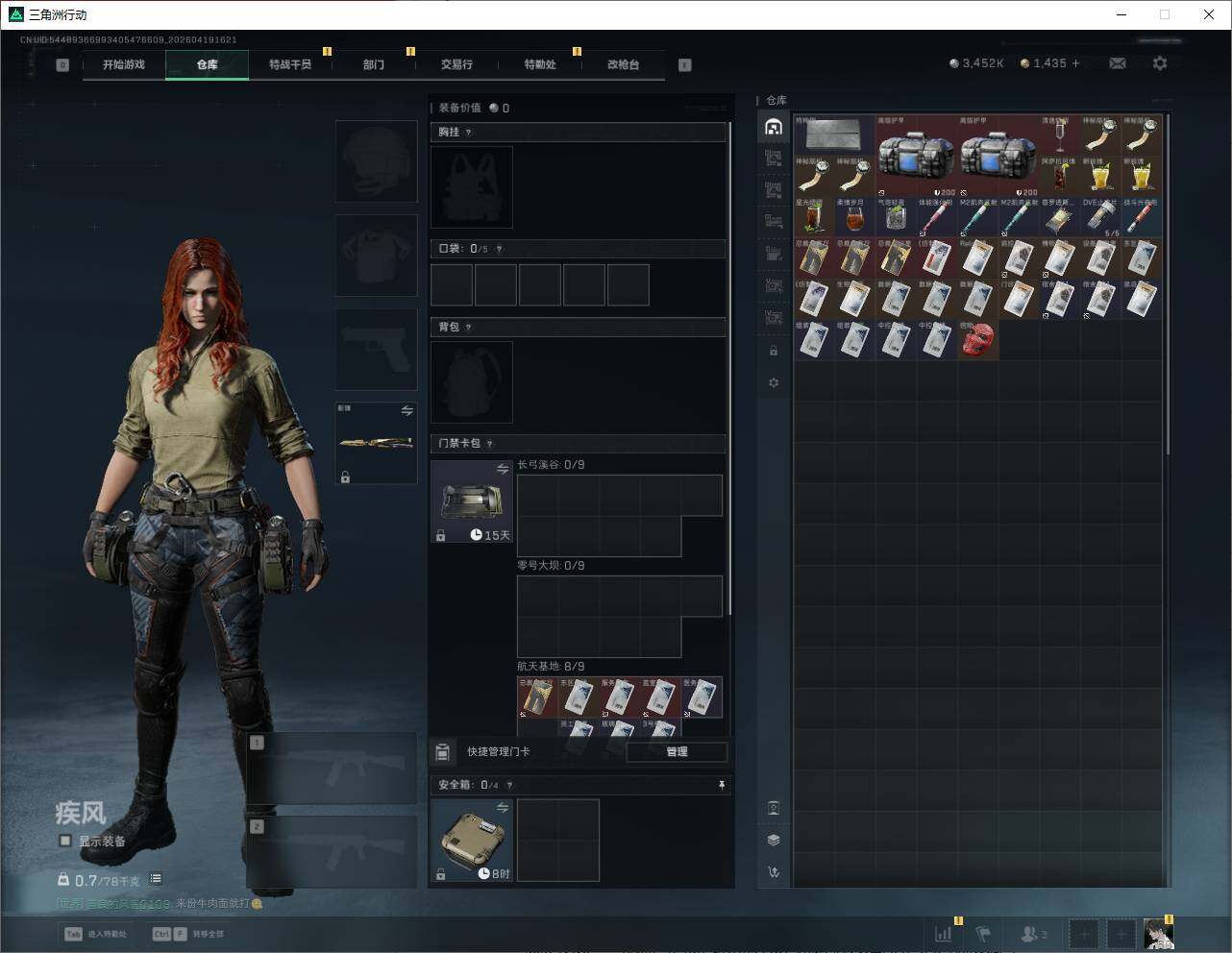Select the empty pistol slot
The image size is (1232, 953).
point(377,350)
